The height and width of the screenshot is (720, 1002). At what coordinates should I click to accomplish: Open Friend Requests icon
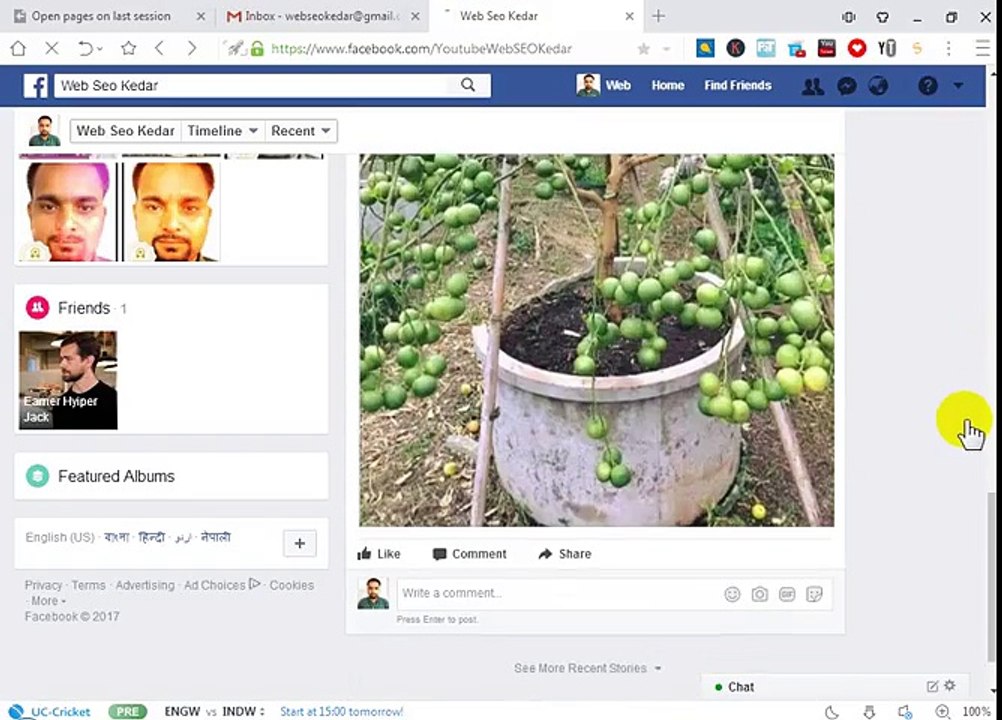812,86
